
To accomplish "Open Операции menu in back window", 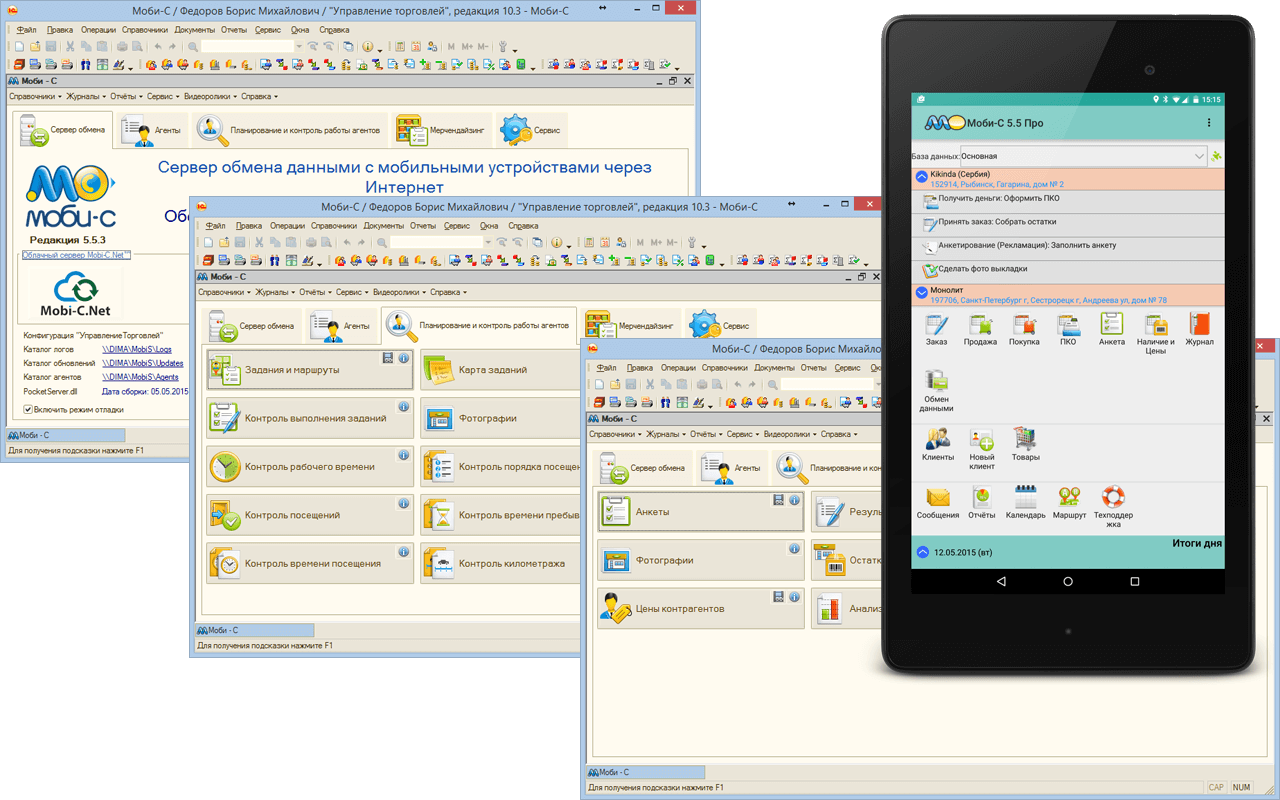I will [98, 30].
